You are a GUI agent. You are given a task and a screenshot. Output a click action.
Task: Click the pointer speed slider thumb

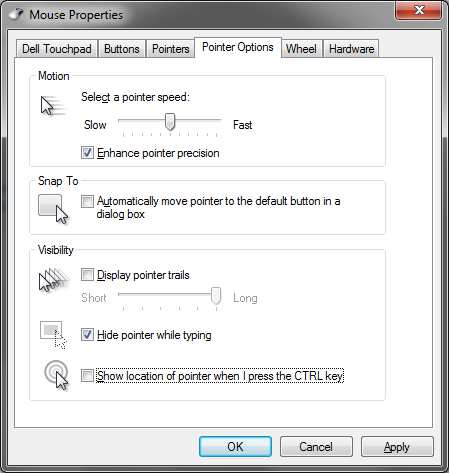click(x=170, y=122)
